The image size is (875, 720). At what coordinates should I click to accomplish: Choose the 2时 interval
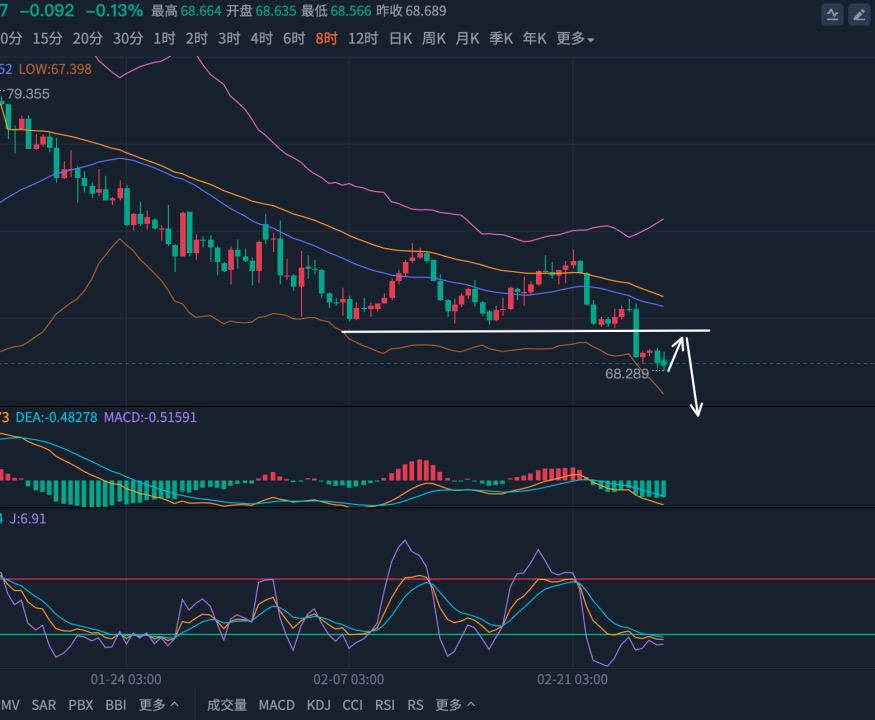point(196,39)
